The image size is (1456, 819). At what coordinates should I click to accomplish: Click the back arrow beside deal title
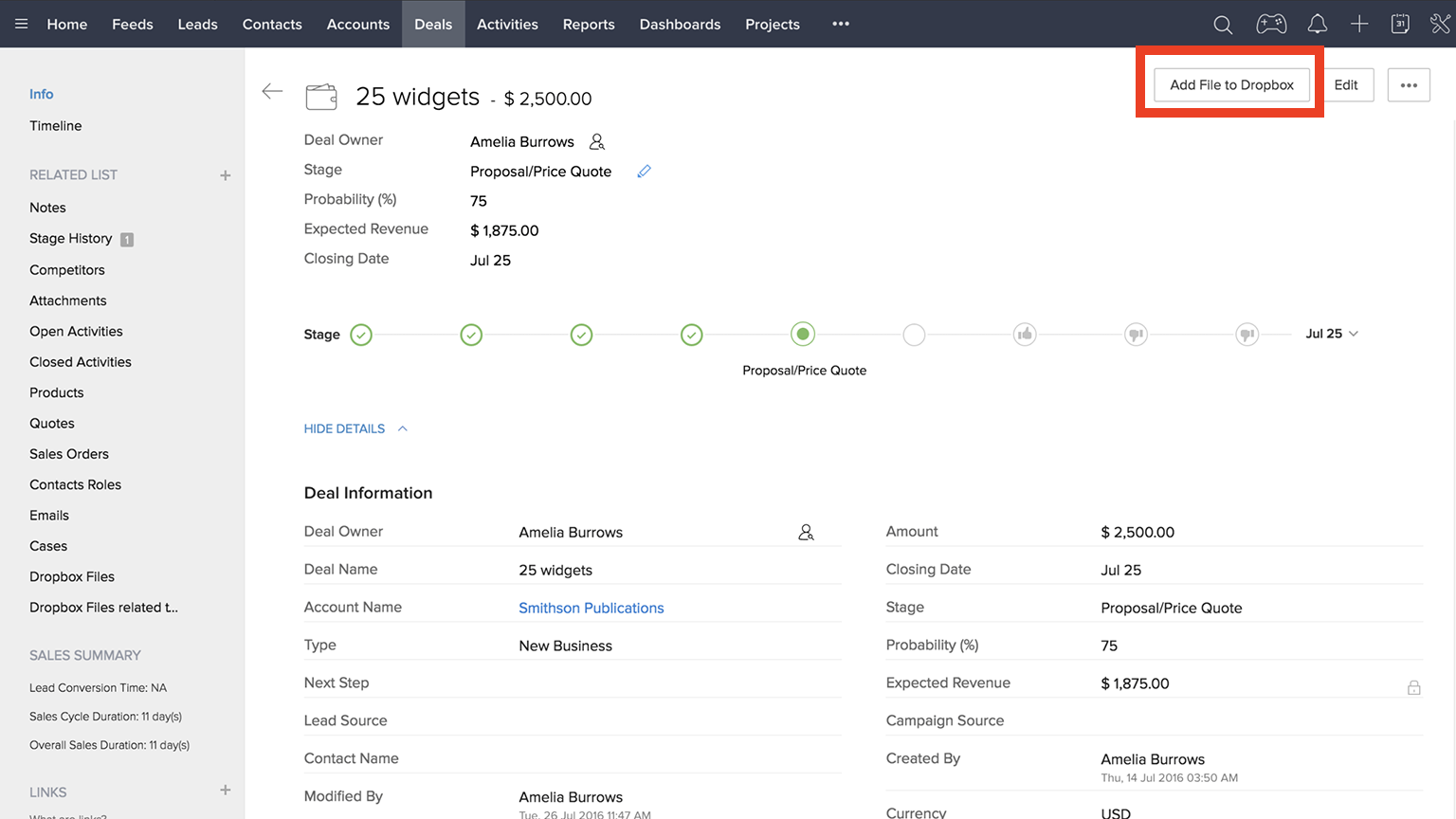(x=272, y=91)
